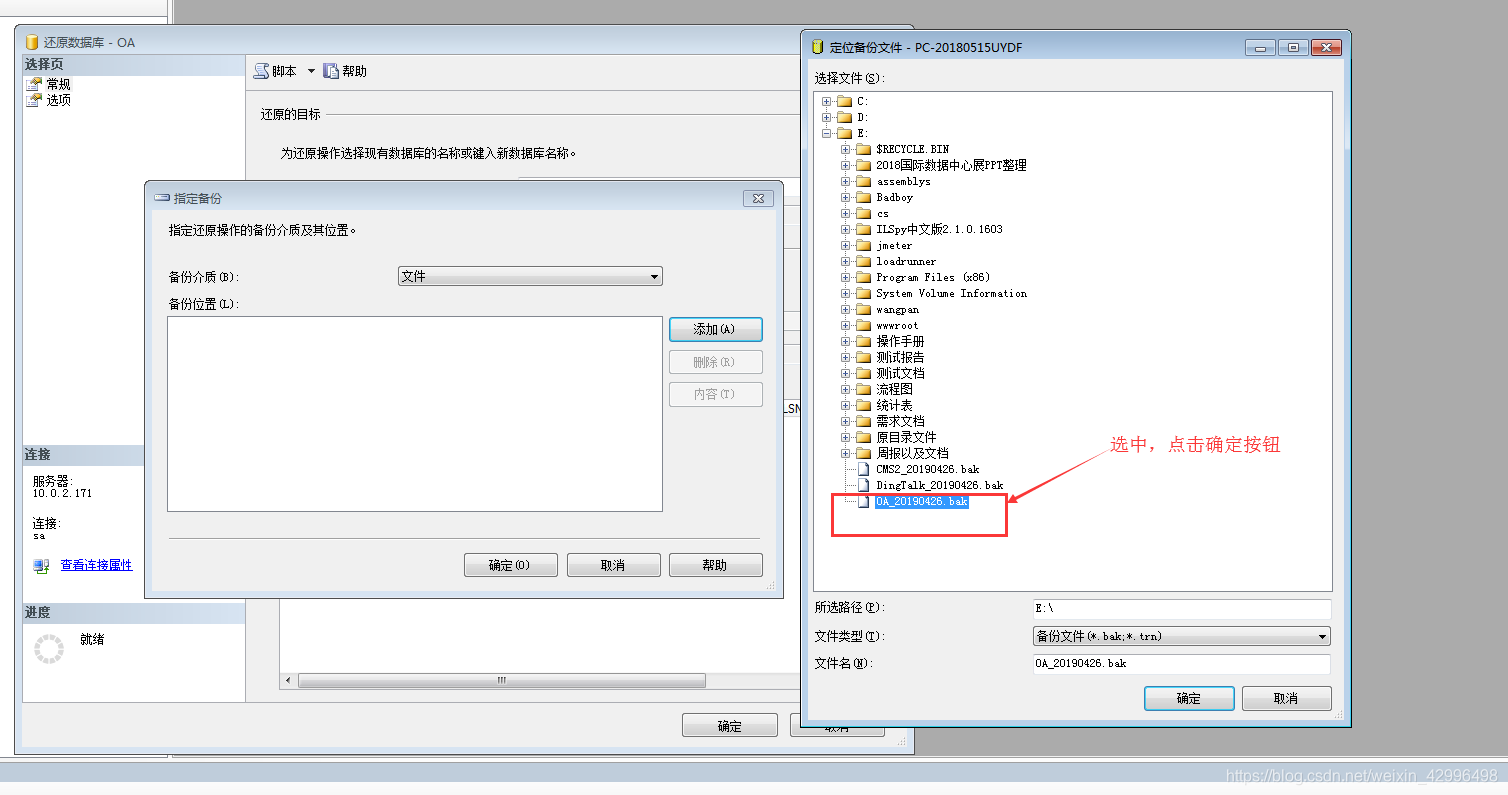
Task: Click the 统计表 folder icon
Action: (863, 405)
